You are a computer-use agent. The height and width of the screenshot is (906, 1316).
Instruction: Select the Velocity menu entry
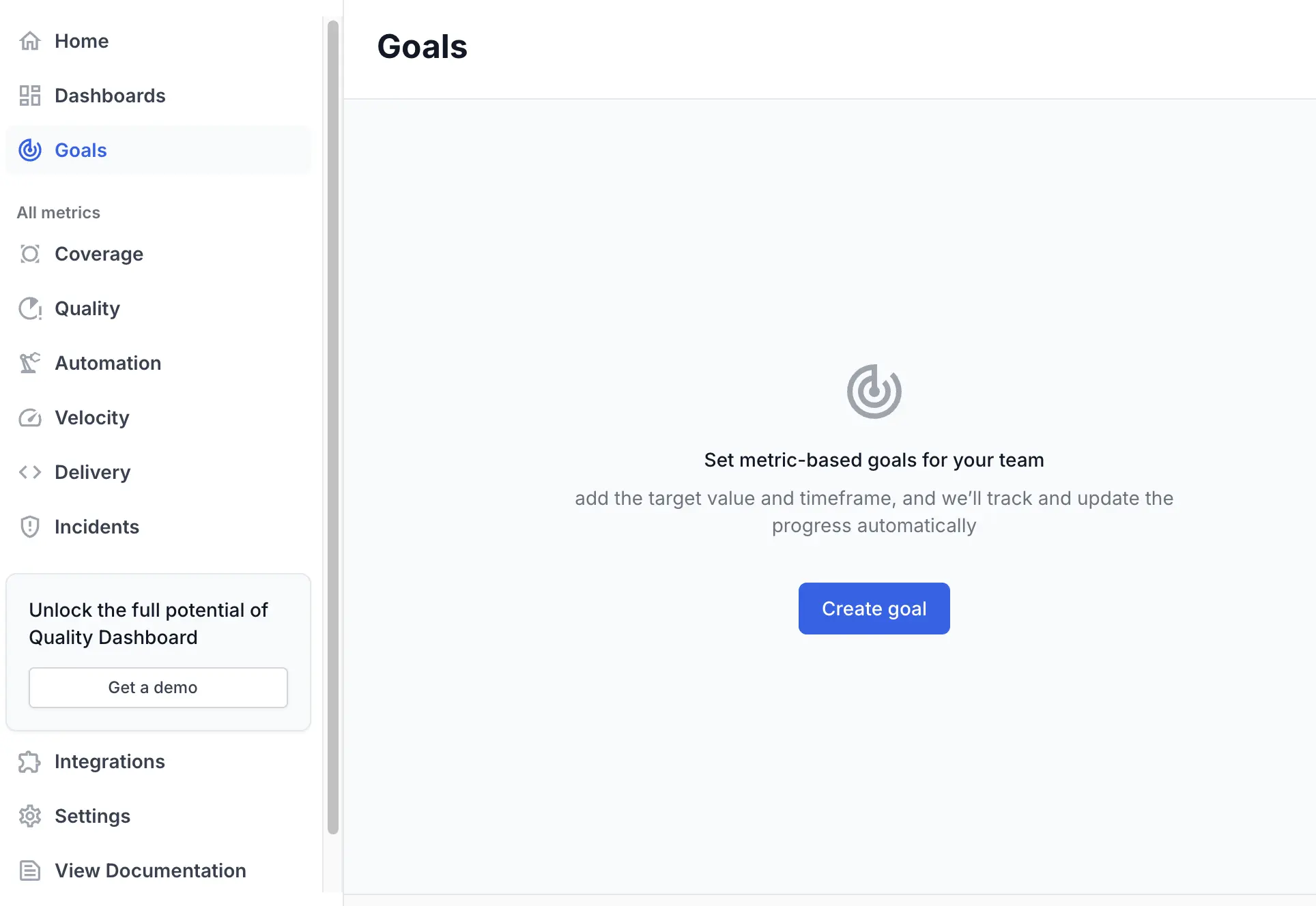92,418
